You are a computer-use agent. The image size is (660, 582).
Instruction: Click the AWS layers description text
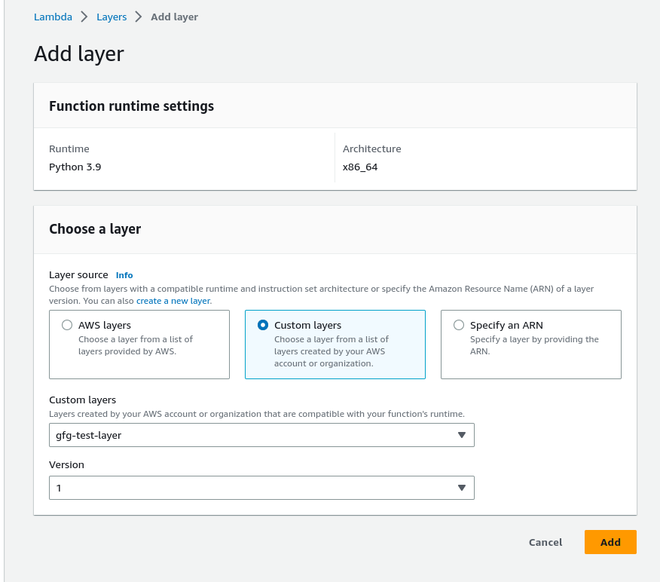(x=135, y=345)
